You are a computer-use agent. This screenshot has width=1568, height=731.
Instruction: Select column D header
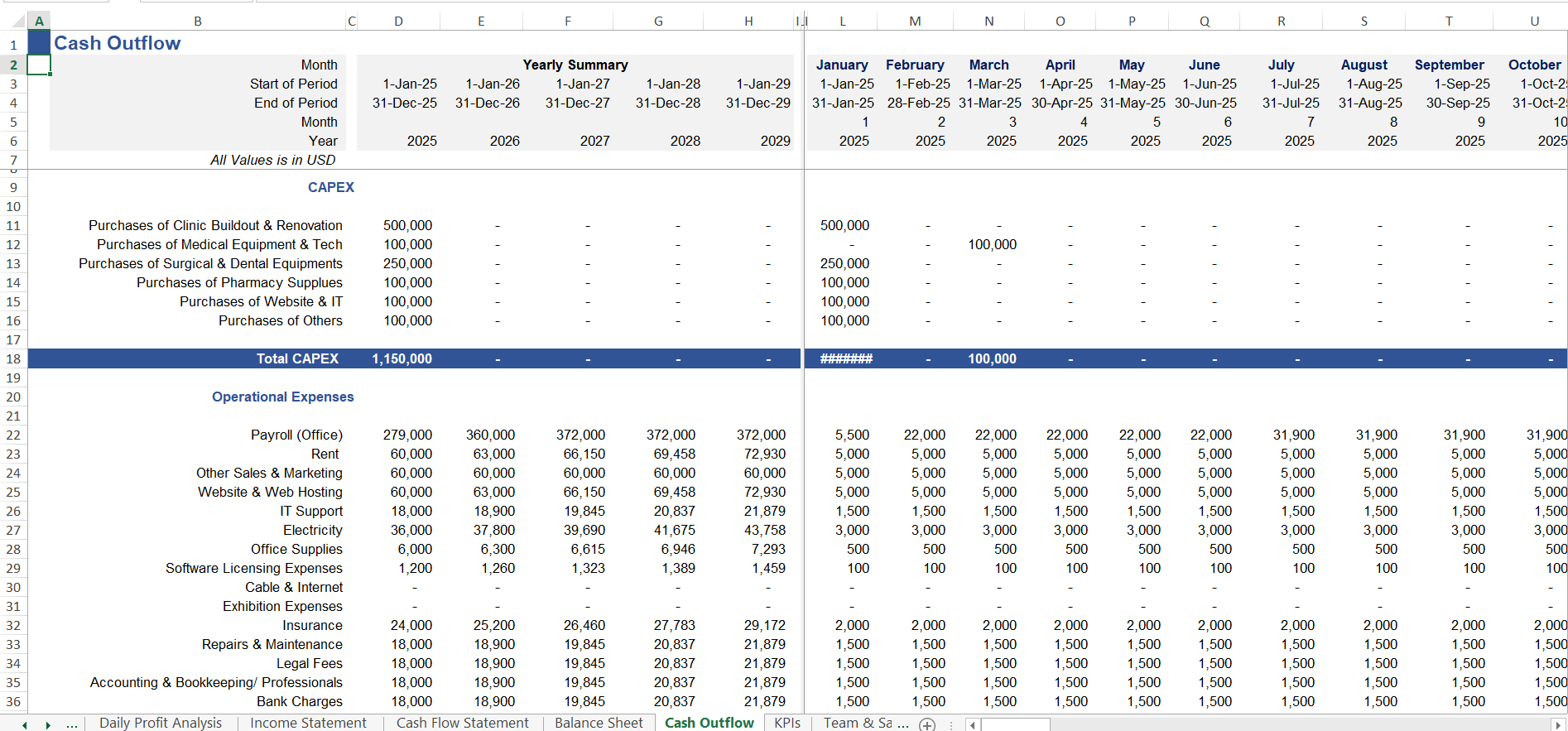(x=398, y=21)
